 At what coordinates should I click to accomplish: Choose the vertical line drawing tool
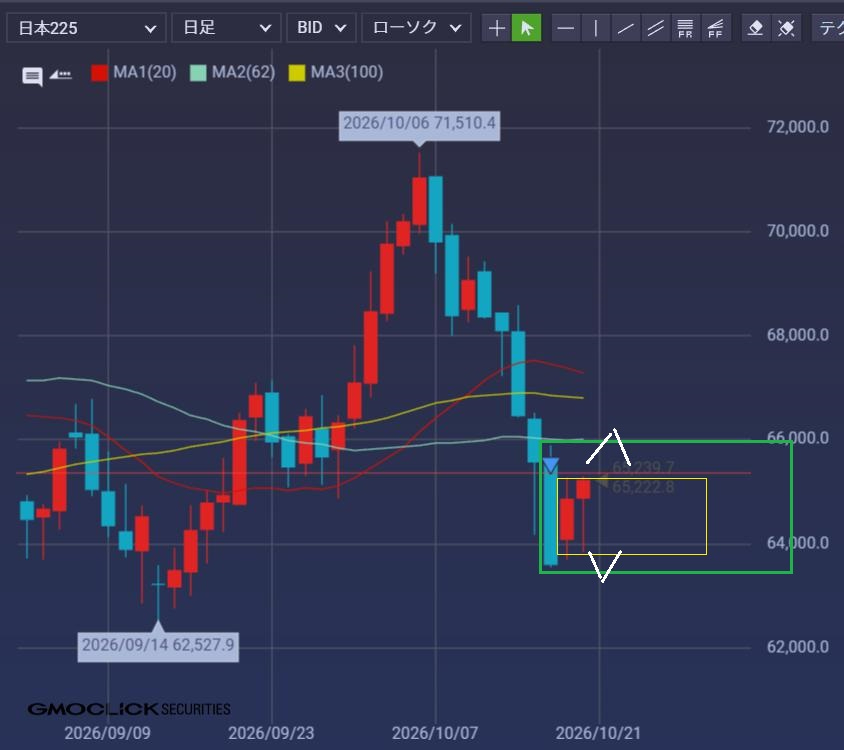point(595,27)
